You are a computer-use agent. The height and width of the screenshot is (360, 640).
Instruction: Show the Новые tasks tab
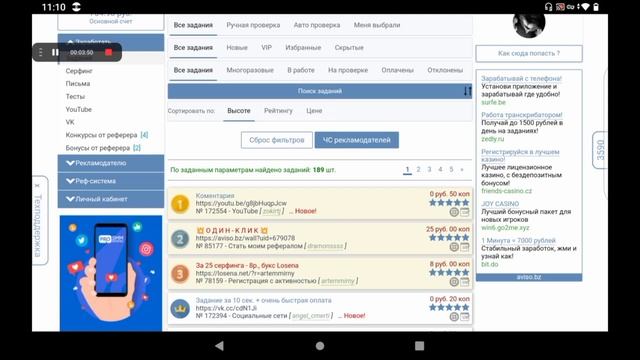pos(237,47)
